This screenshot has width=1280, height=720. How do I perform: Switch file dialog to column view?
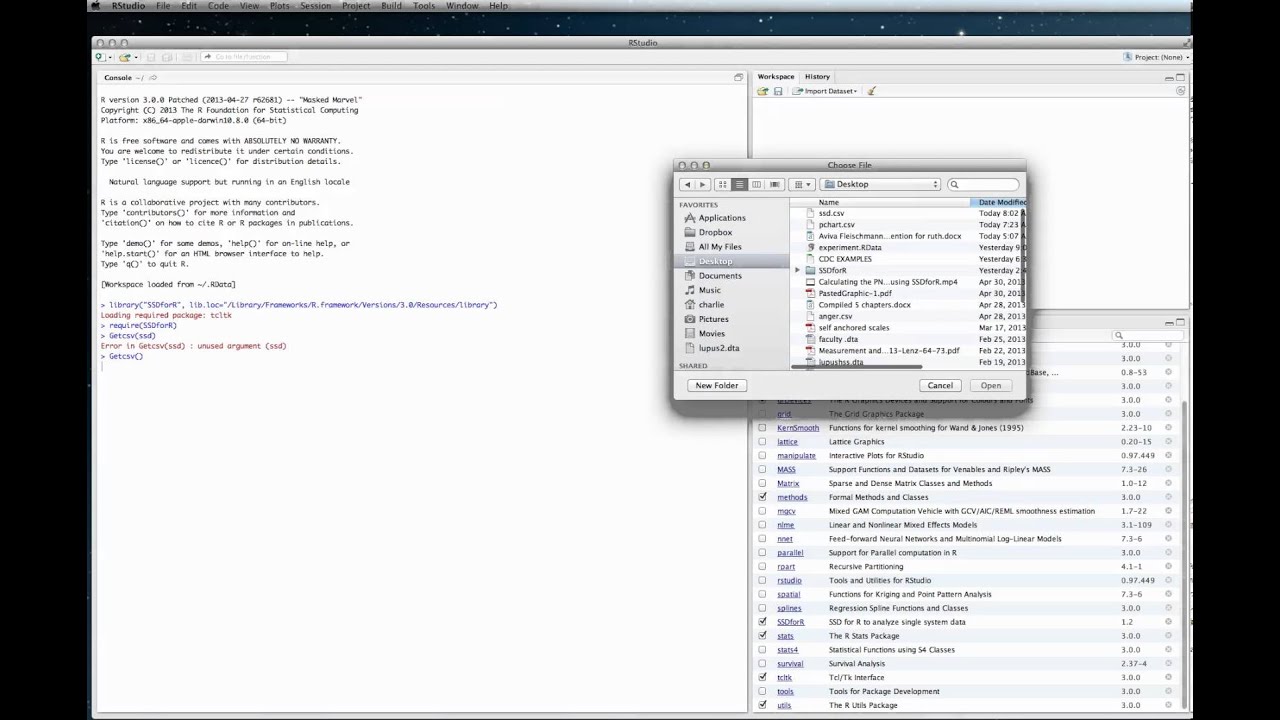click(757, 184)
